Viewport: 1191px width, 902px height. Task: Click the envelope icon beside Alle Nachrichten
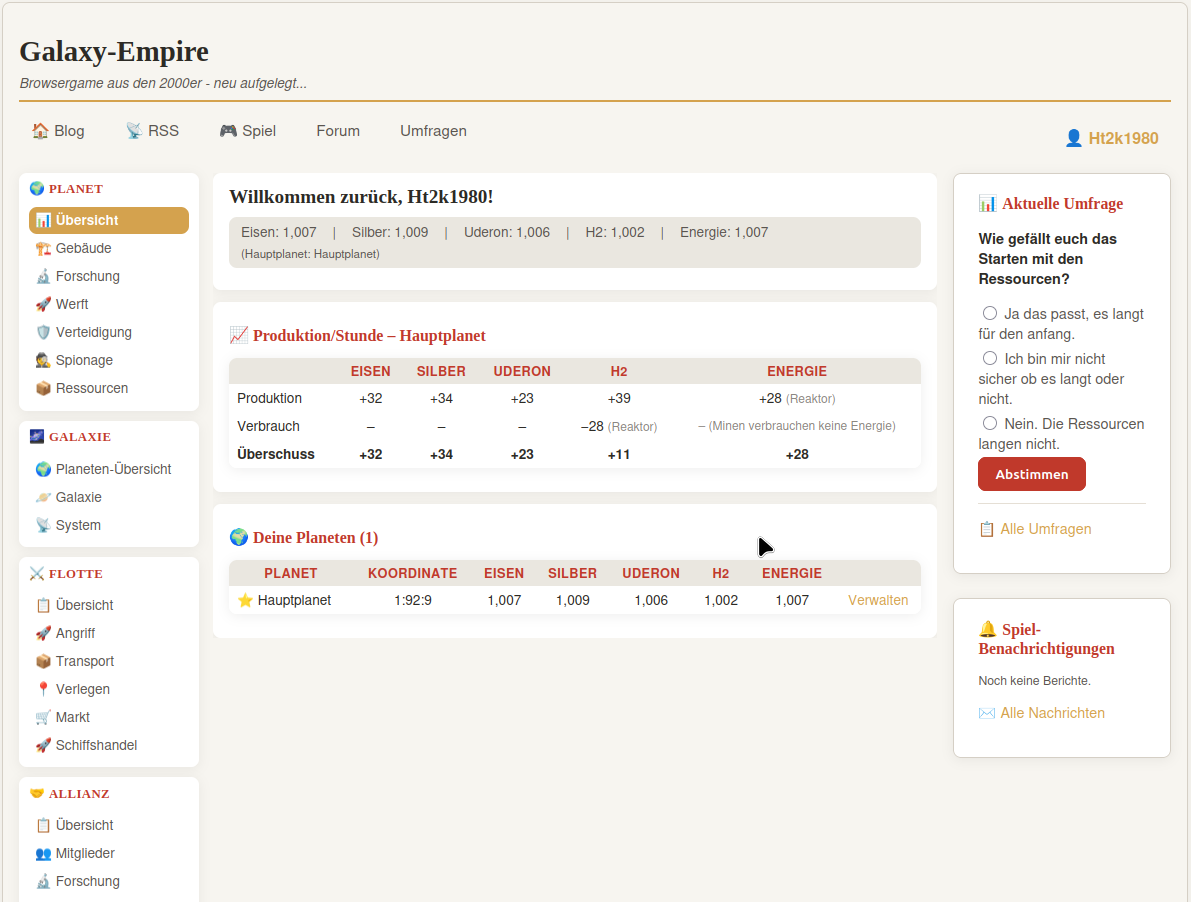pyautogui.click(x=987, y=713)
